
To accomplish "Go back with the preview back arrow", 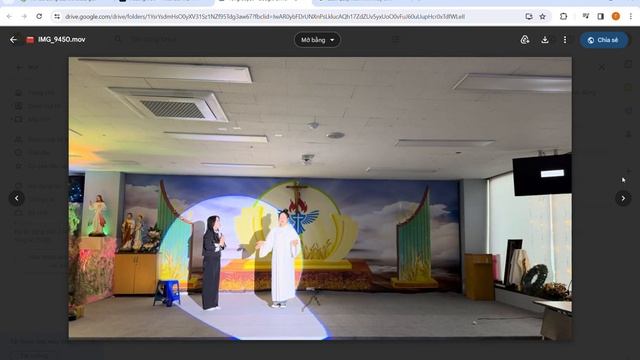I will pyautogui.click(x=13, y=40).
